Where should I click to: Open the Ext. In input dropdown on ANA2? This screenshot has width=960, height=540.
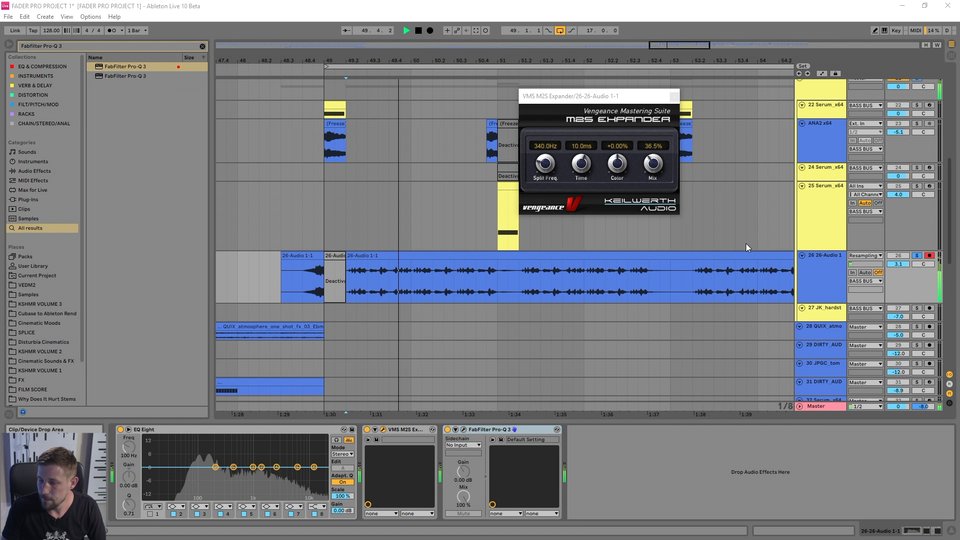865,123
